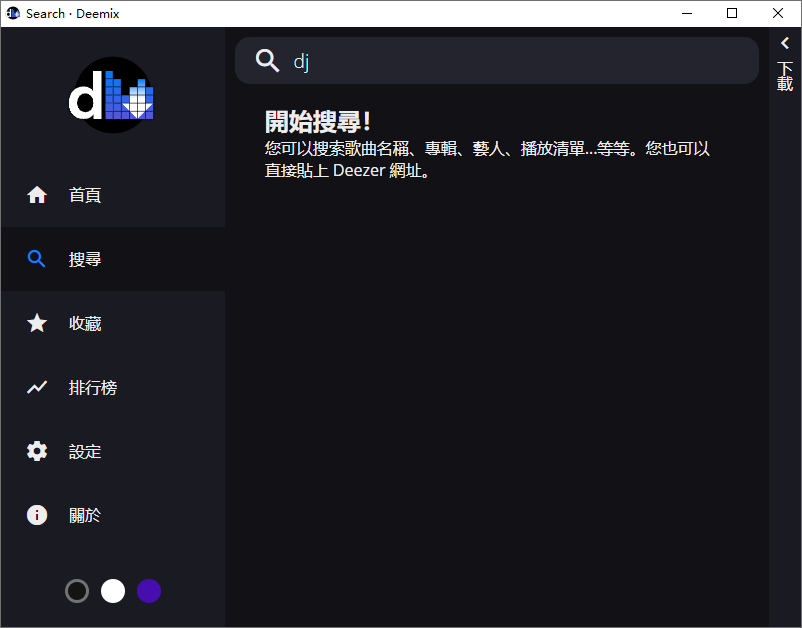This screenshot has height=628, width=802.
Task: Click the info icon next to 關於
Action: 37,515
